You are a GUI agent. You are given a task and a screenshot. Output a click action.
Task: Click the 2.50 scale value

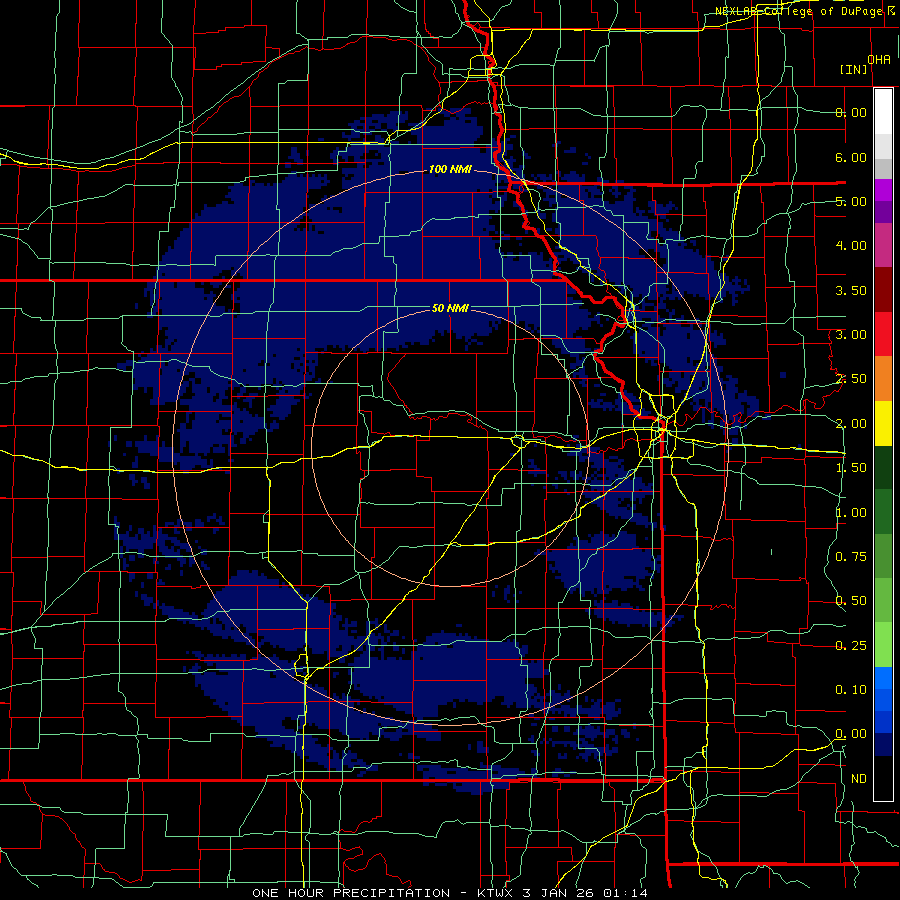point(851,379)
